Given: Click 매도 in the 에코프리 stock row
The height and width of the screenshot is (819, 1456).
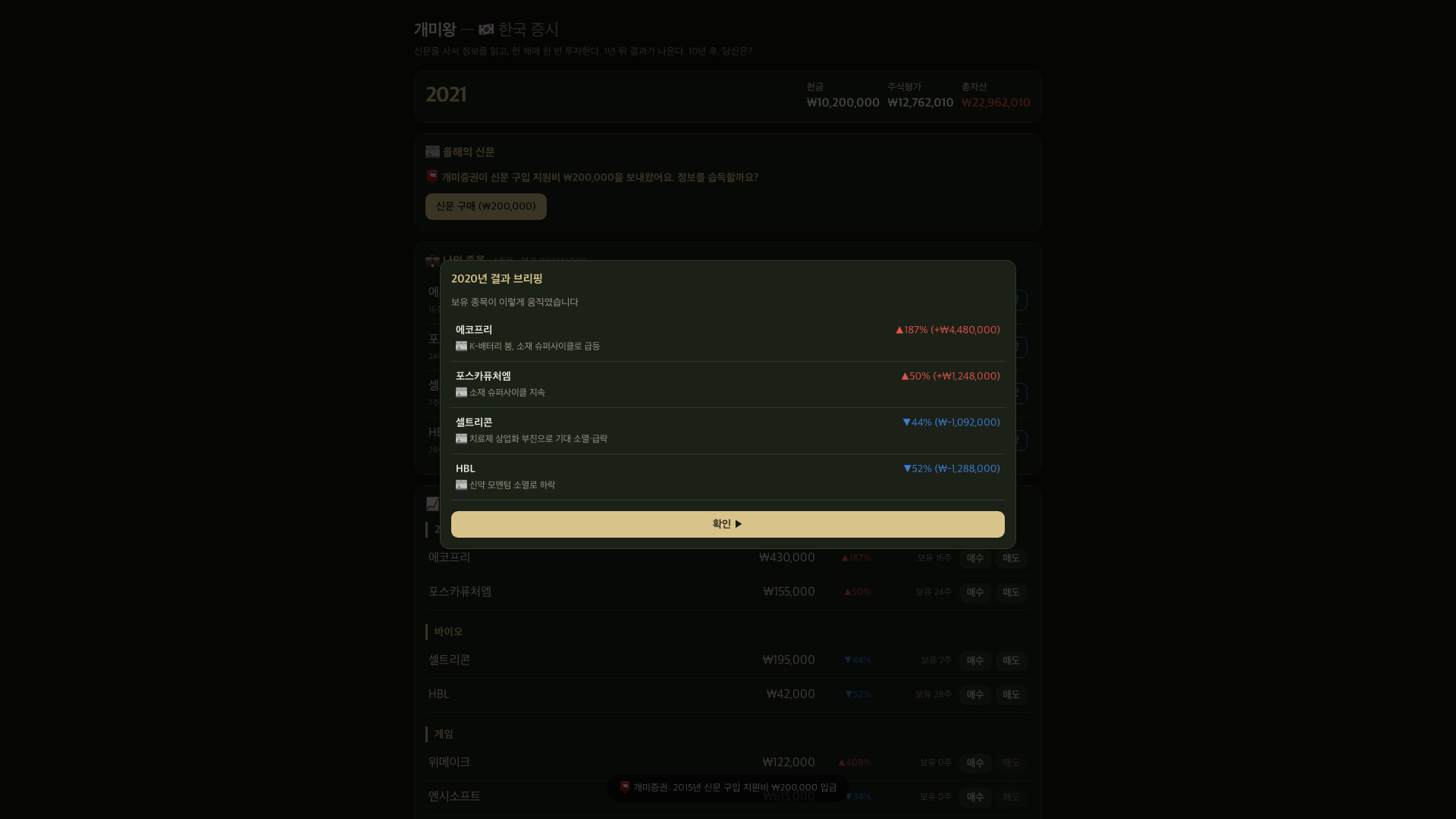Looking at the screenshot, I should click(1012, 558).
